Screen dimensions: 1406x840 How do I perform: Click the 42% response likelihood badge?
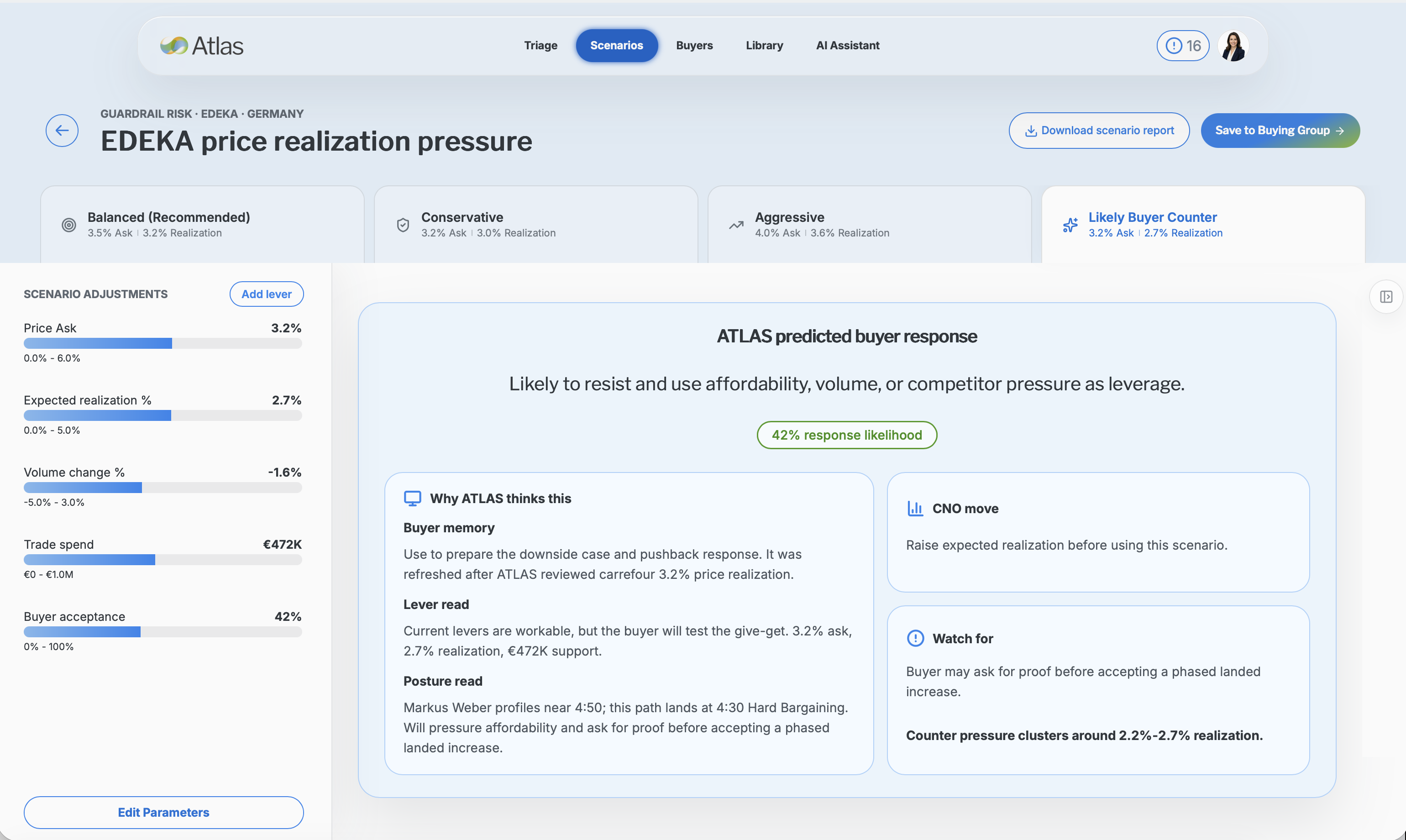[847, 435]
